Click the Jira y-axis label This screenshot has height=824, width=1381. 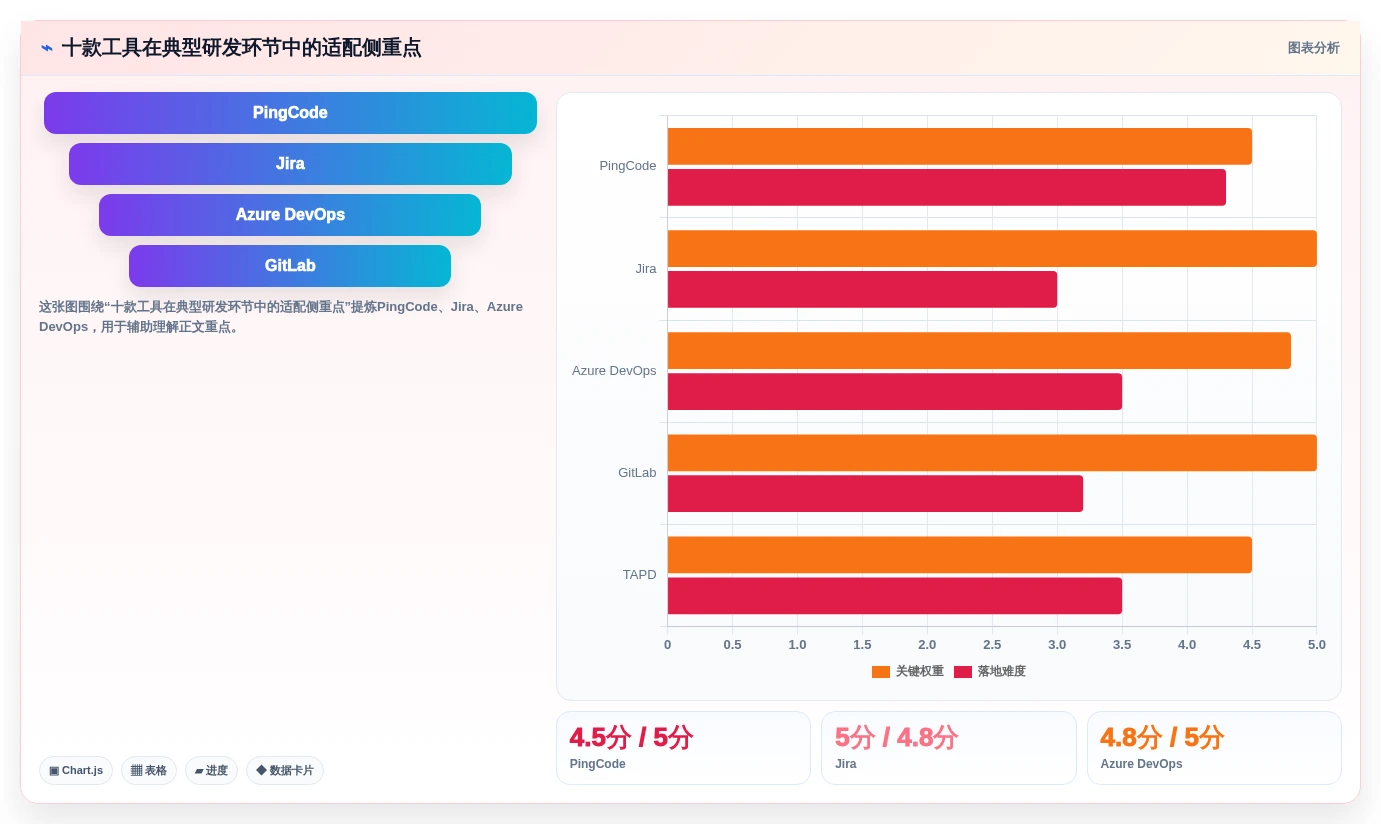(646, 269)
